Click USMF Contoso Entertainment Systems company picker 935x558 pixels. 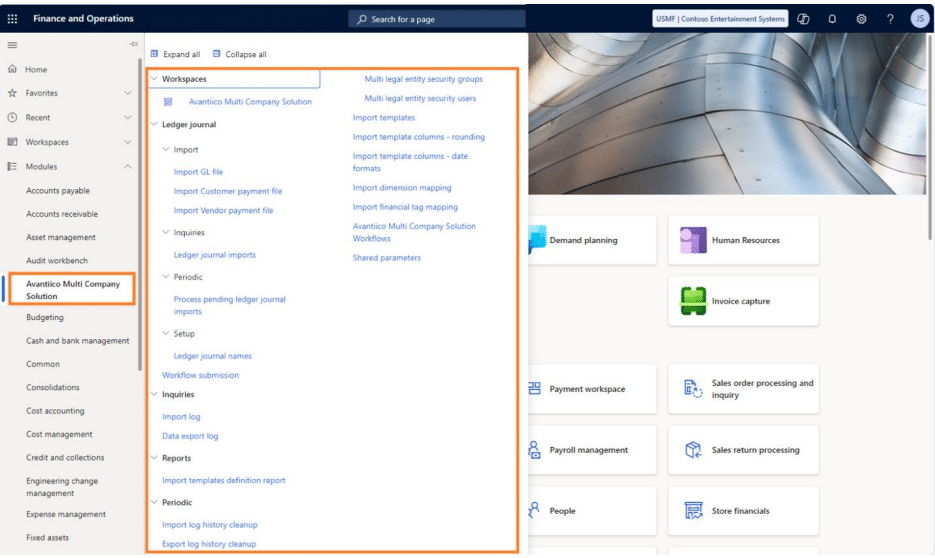coord(720,19)
